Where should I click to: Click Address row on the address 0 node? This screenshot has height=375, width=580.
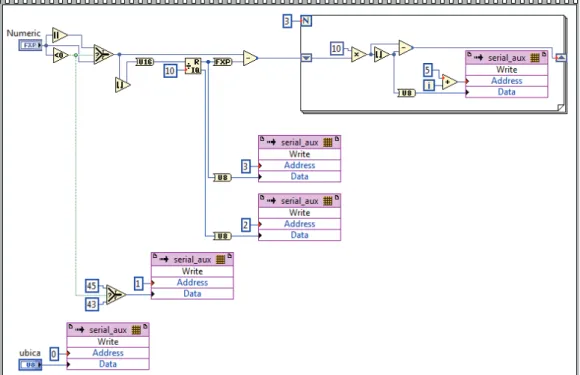[108, 353]
